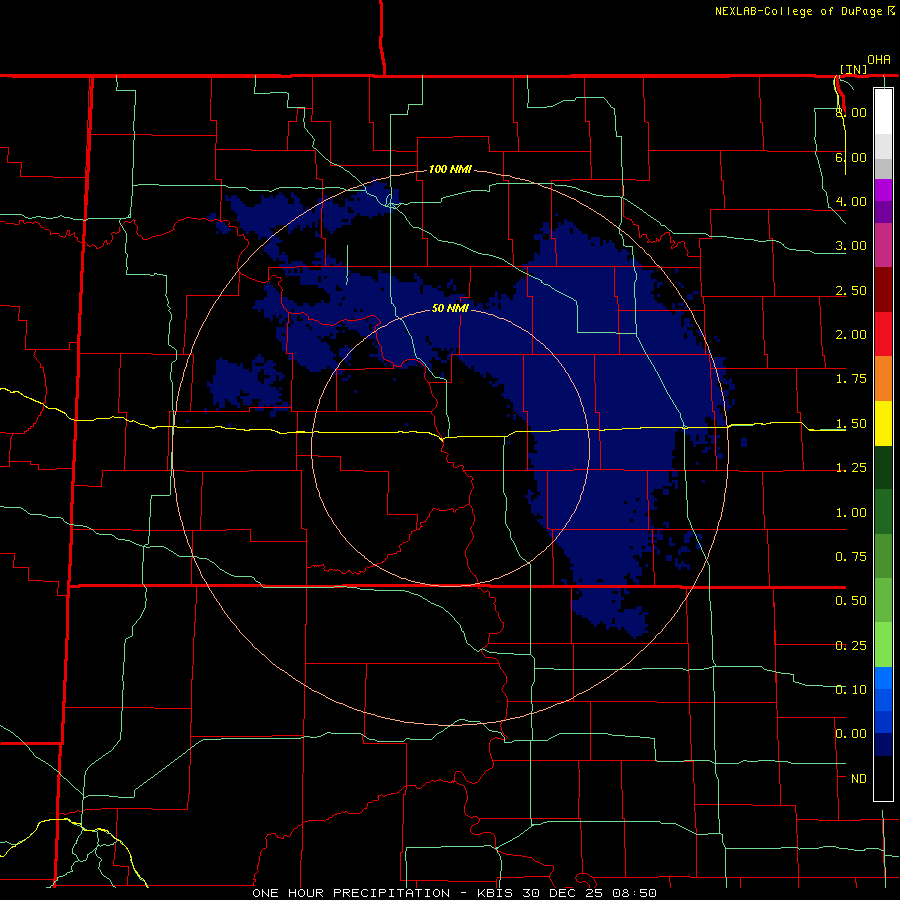Click the "100 NMI" range ring label
The width and height of the screenshot is (900, 900).
point(450,169)
